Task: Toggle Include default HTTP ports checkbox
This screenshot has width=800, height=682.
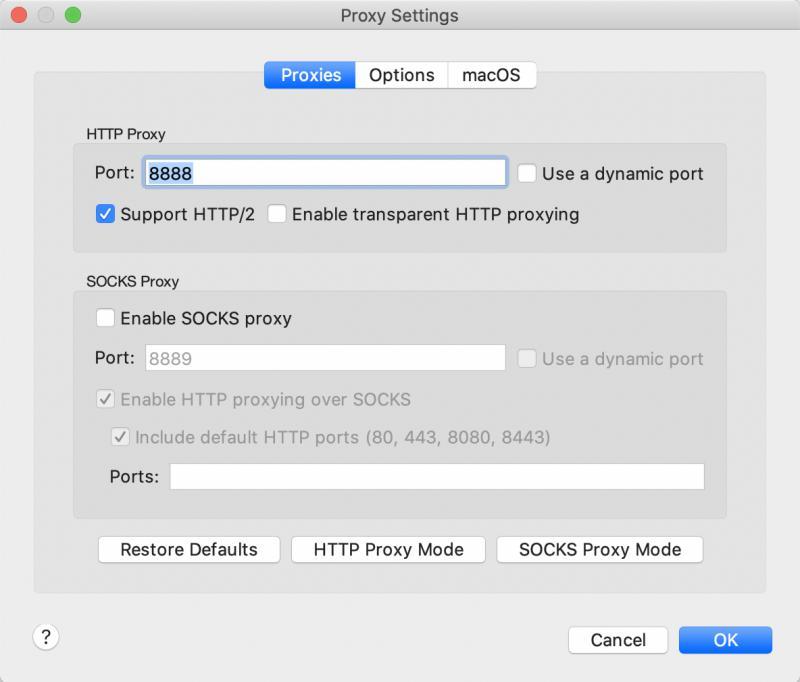Action: (x=120, y=437)
